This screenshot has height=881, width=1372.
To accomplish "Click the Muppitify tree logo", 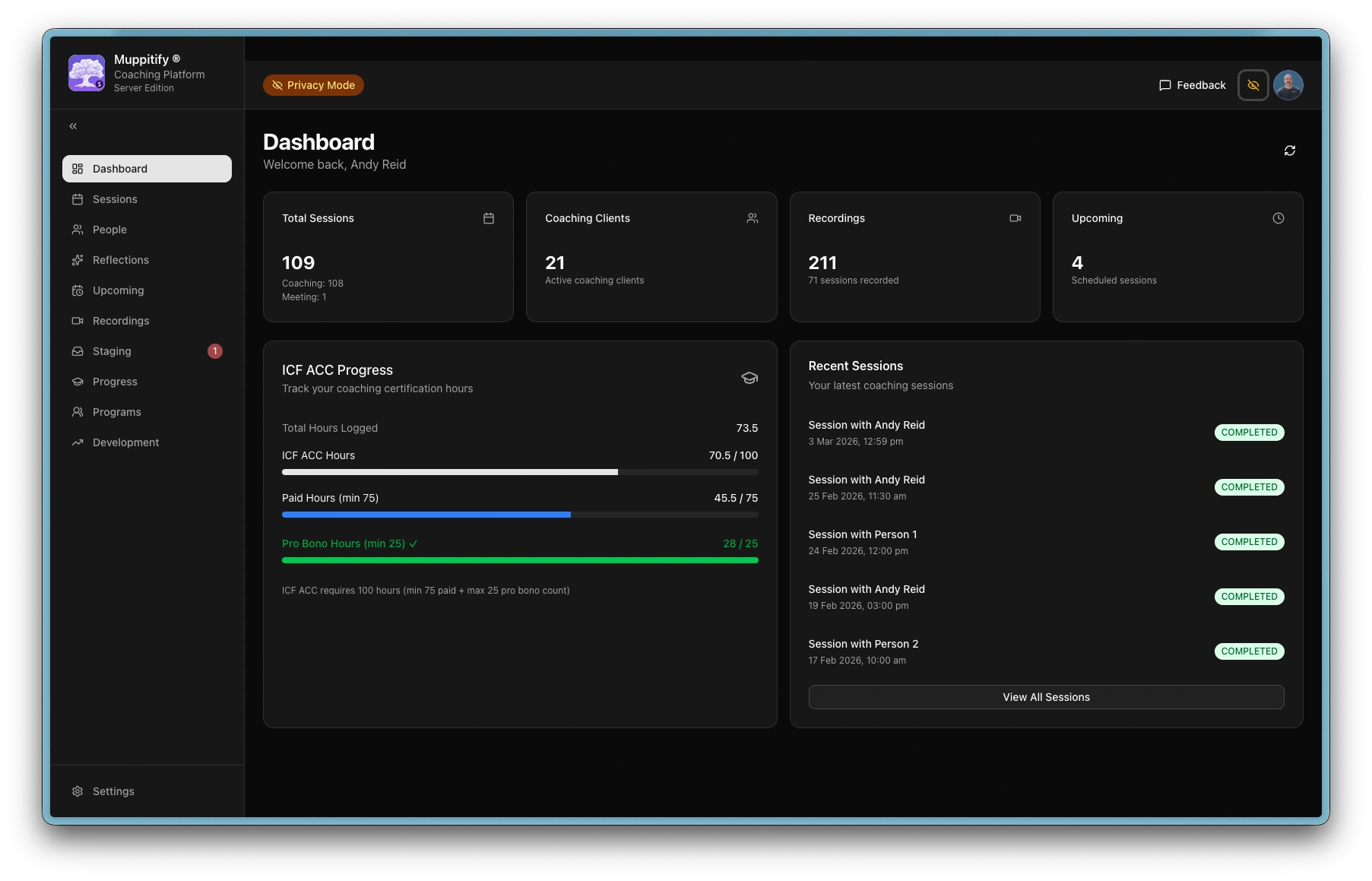I will (x=87, y=73).
